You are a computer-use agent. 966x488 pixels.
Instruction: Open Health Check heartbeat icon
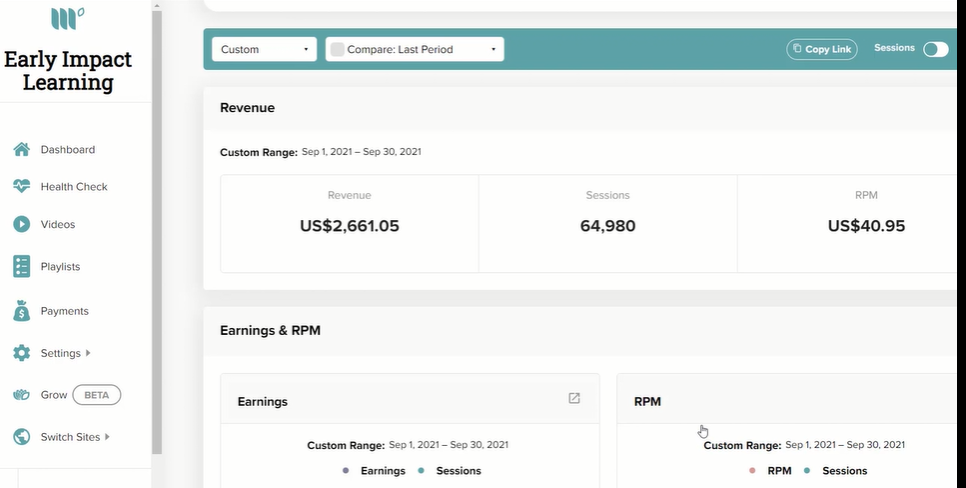pyautogui.click(x=22, y=186)
